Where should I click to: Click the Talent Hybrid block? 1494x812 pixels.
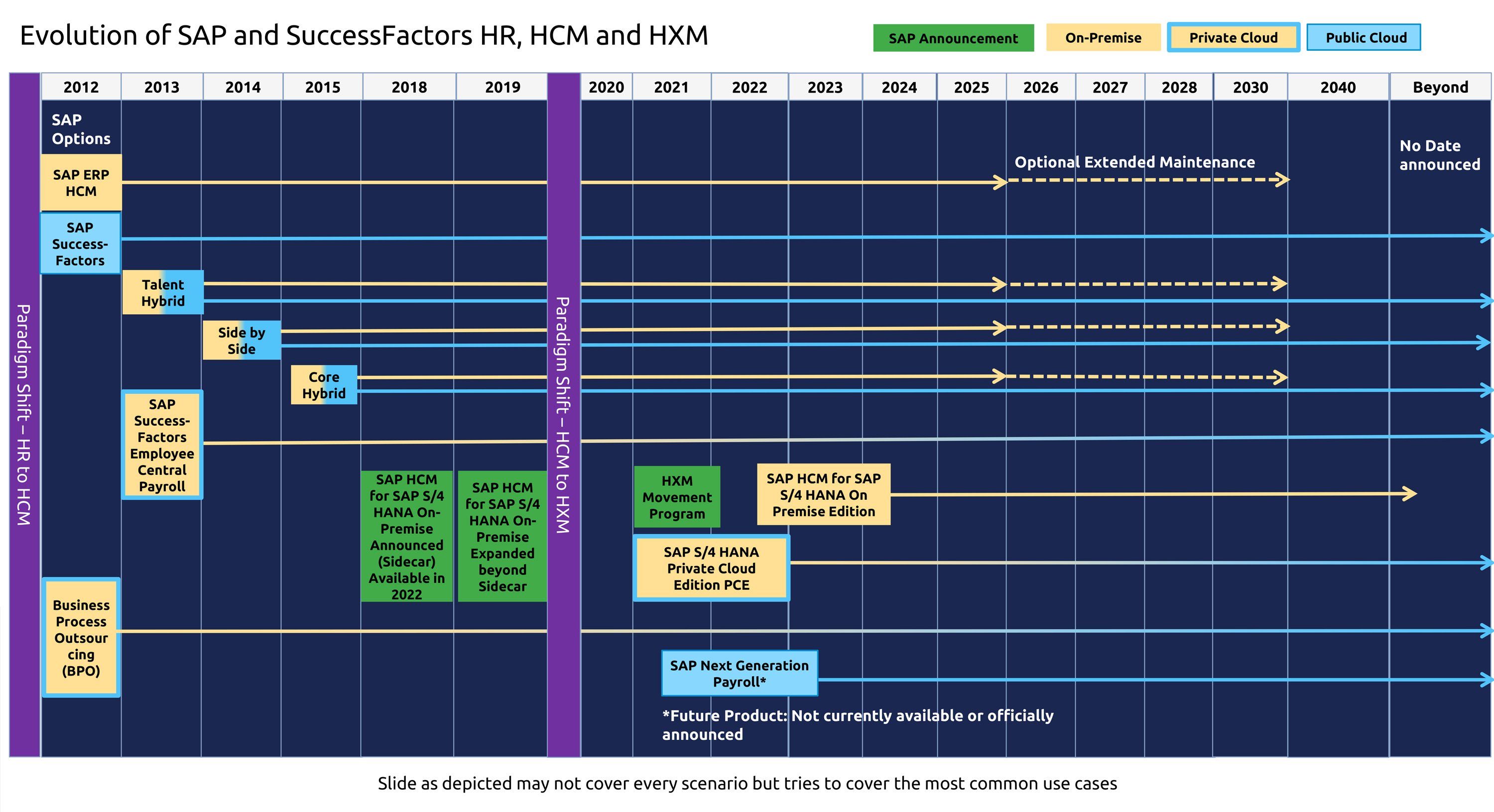point(163,293)
